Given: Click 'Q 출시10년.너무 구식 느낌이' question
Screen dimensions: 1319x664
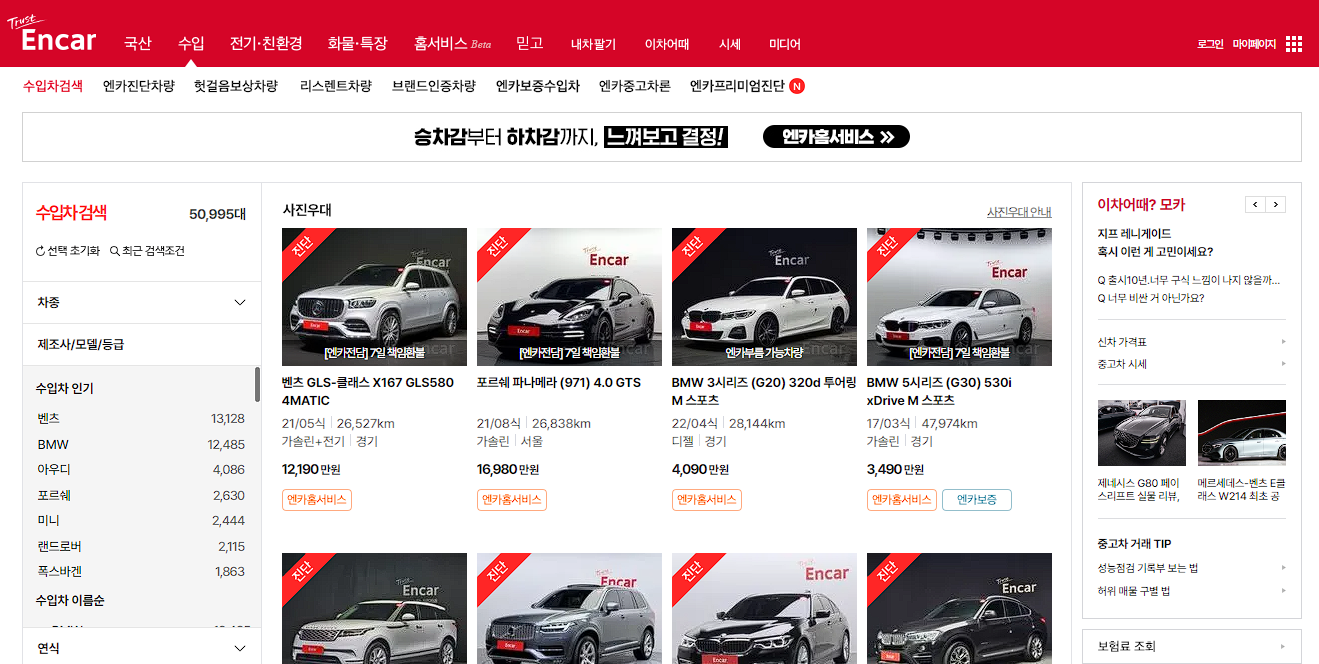Looking at the screenshot, I should (x=1189, y=280).
